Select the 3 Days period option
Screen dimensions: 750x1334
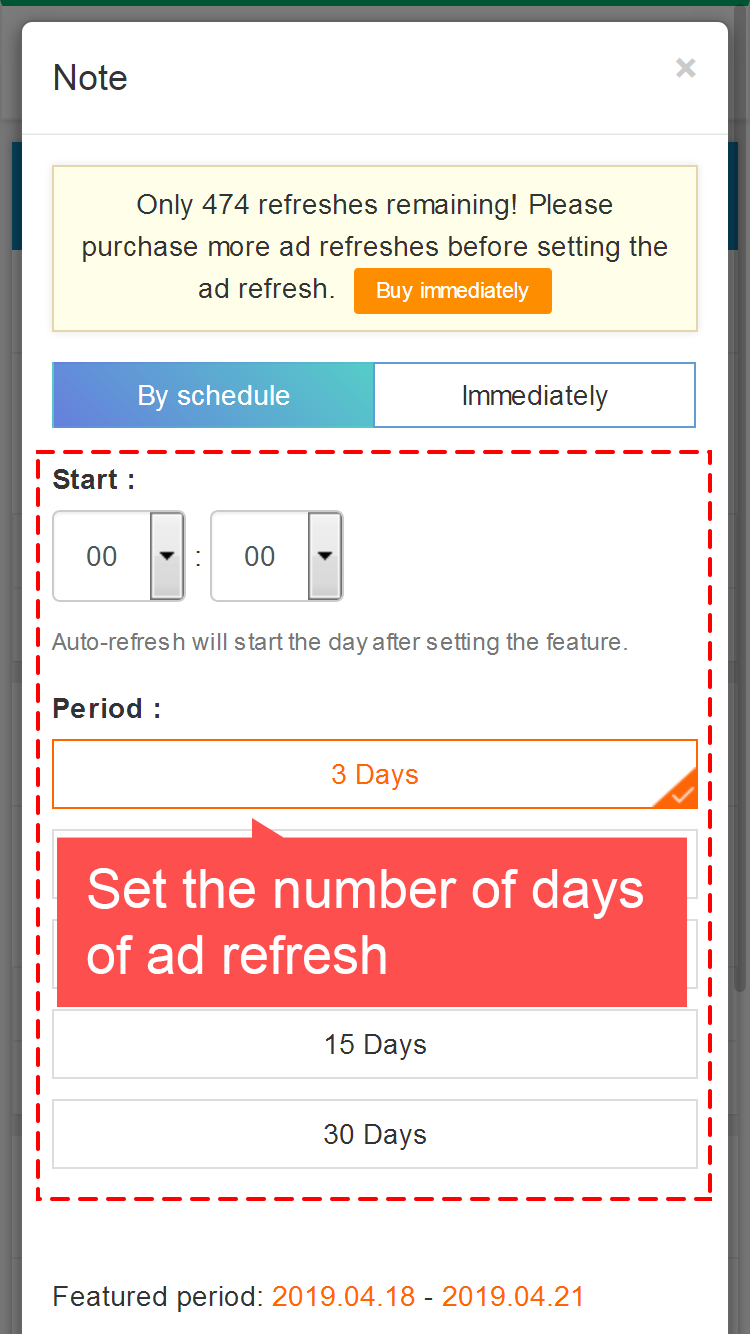click(374, 774)
